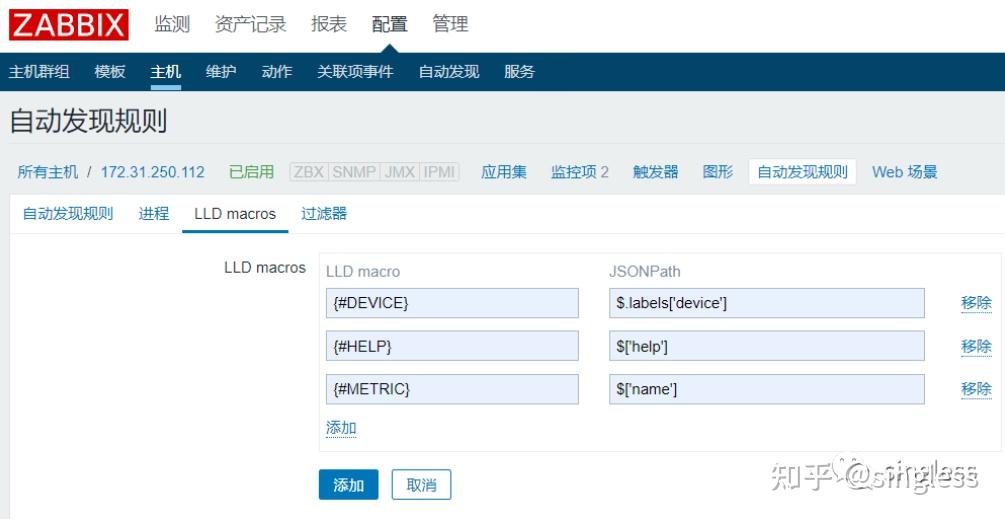Go to 模板 submenu item
Image resolution: width=1005 pixels, height=522 pixels.
click(110, 72)
